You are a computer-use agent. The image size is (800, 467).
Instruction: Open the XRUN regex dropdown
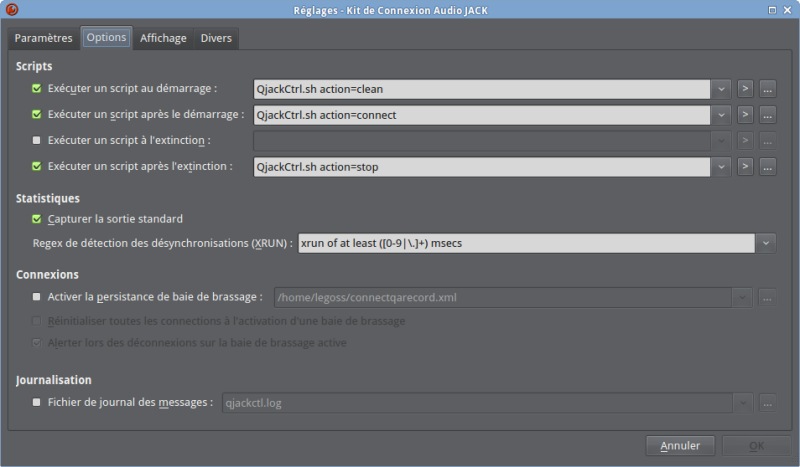pos(766,243)
